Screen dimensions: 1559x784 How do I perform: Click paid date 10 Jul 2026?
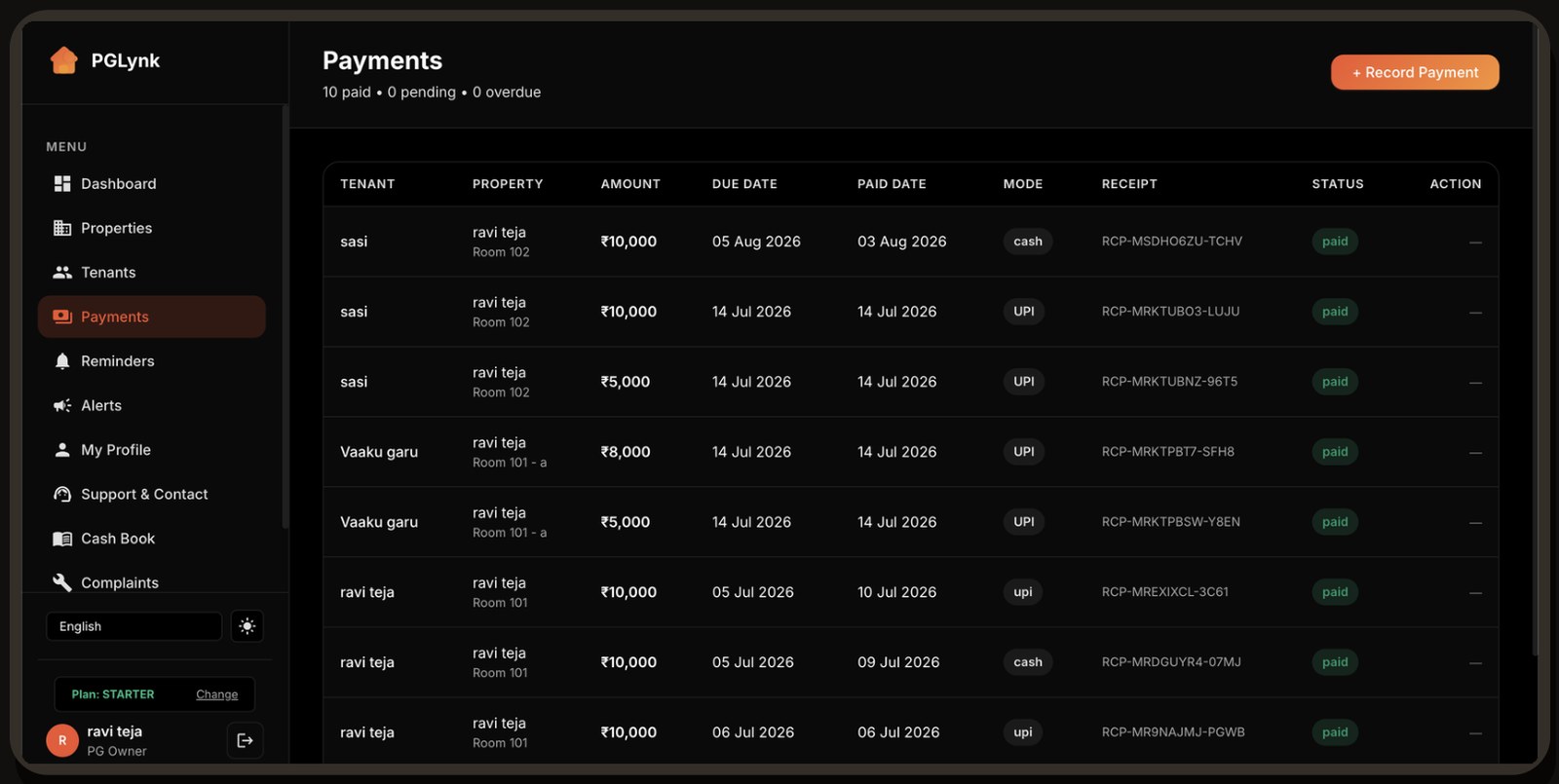pos(897,592)
